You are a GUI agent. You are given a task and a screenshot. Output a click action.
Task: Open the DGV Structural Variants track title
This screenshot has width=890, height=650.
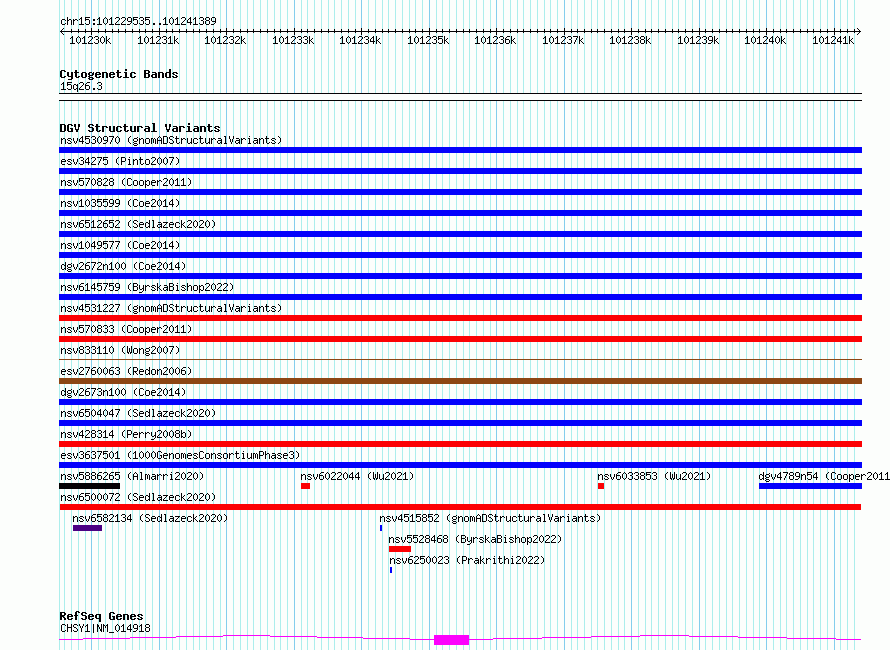[140, 128]
